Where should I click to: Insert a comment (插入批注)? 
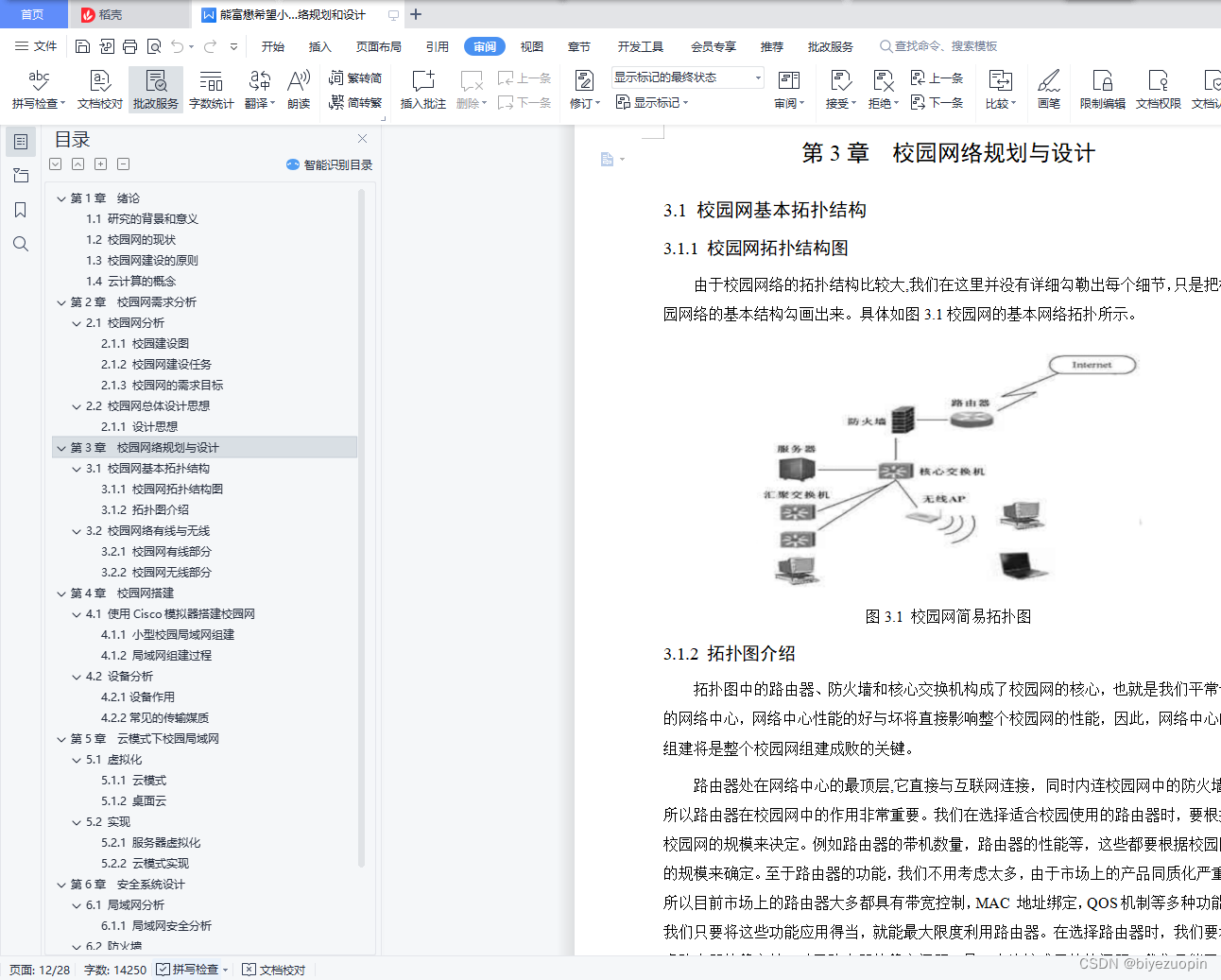[x=422, y=90]
